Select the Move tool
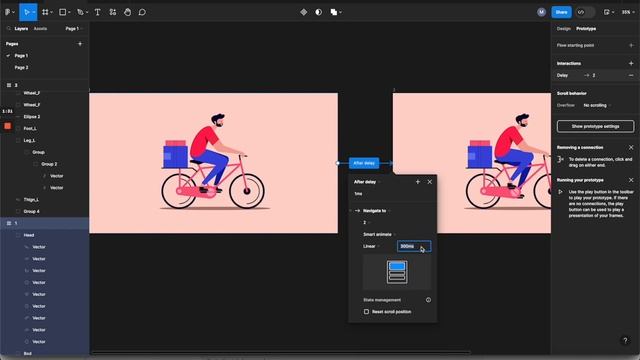The image size is (640, 360). tap(26, 12)
